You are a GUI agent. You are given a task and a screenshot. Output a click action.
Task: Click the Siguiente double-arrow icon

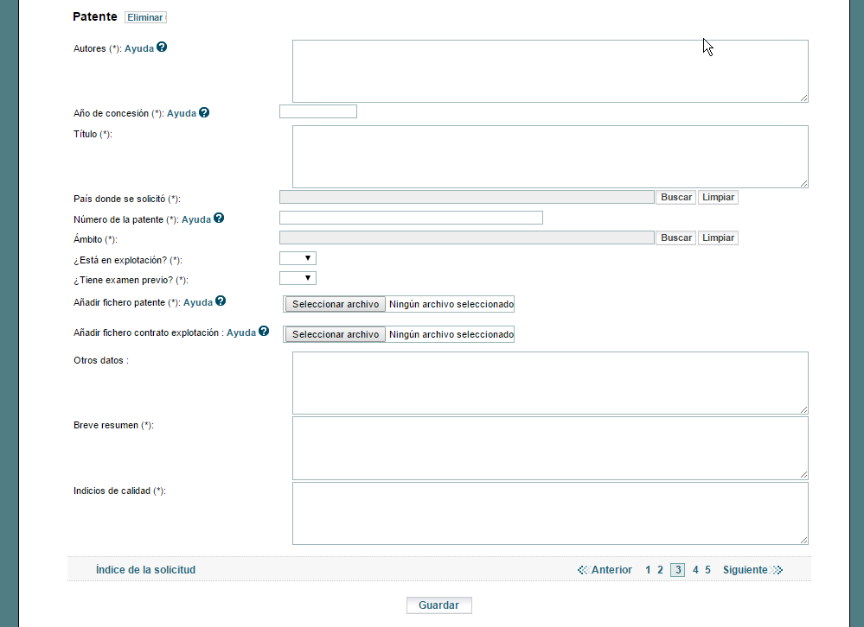(x=778, y=570)
